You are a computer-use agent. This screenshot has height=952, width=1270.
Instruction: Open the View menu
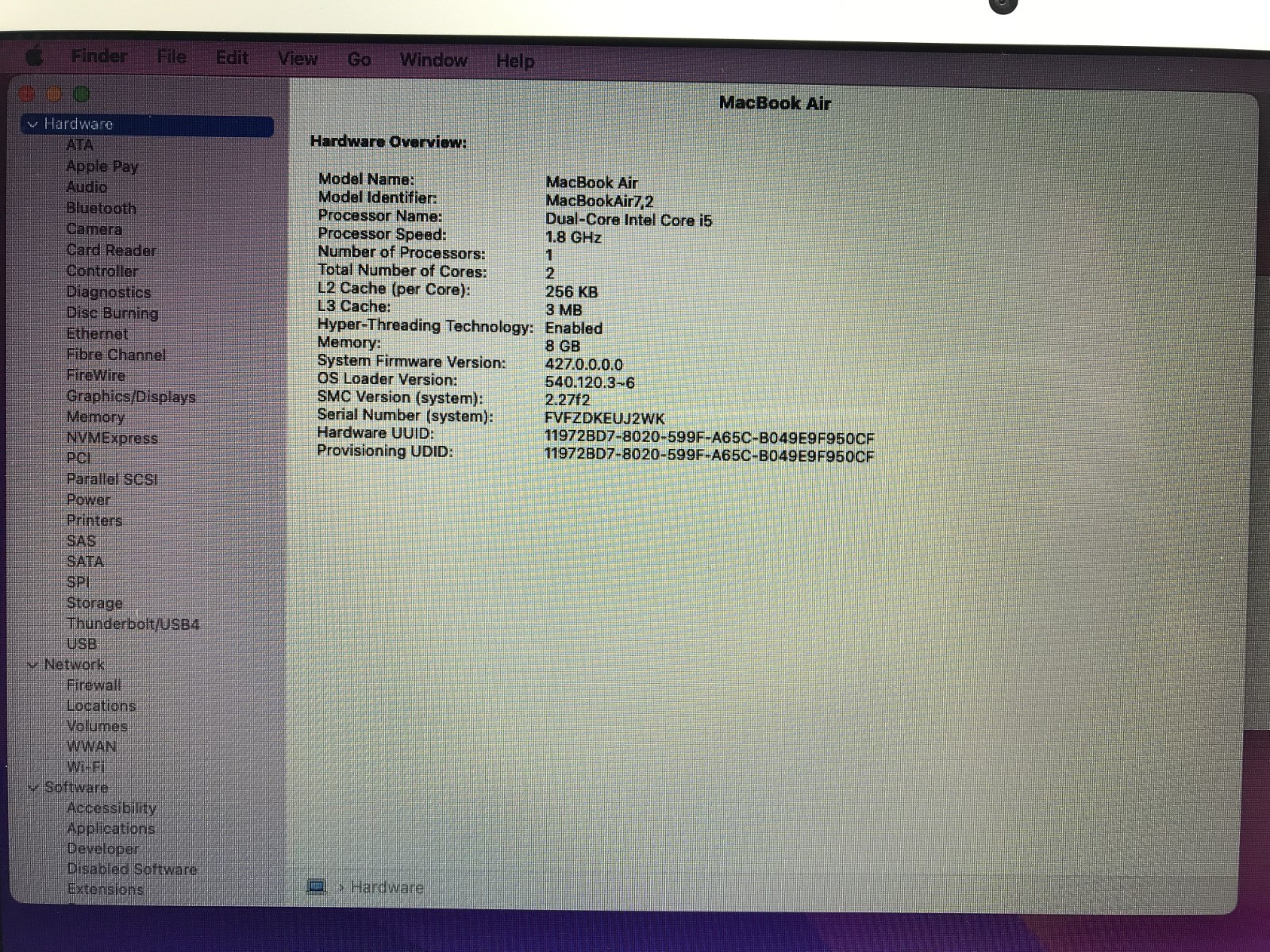(x=298, y=59)
